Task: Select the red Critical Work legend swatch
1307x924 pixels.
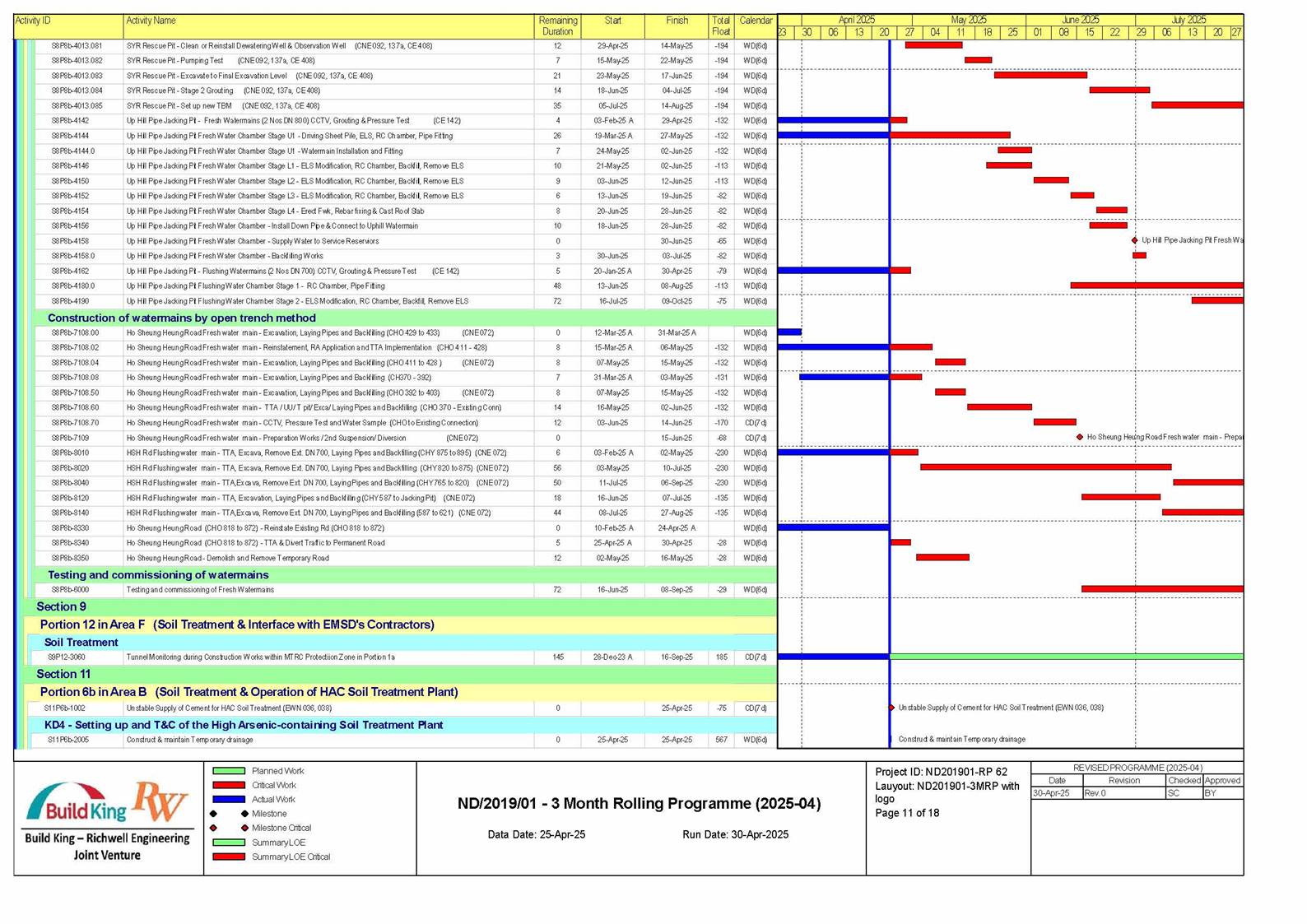Action: coord(229,785)
